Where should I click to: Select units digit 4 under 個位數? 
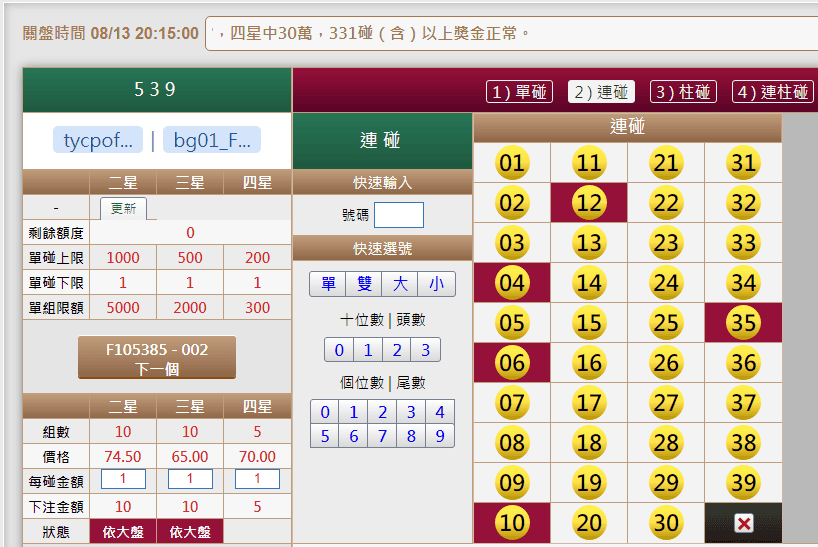pyautogui.click(x=440, y=412)
